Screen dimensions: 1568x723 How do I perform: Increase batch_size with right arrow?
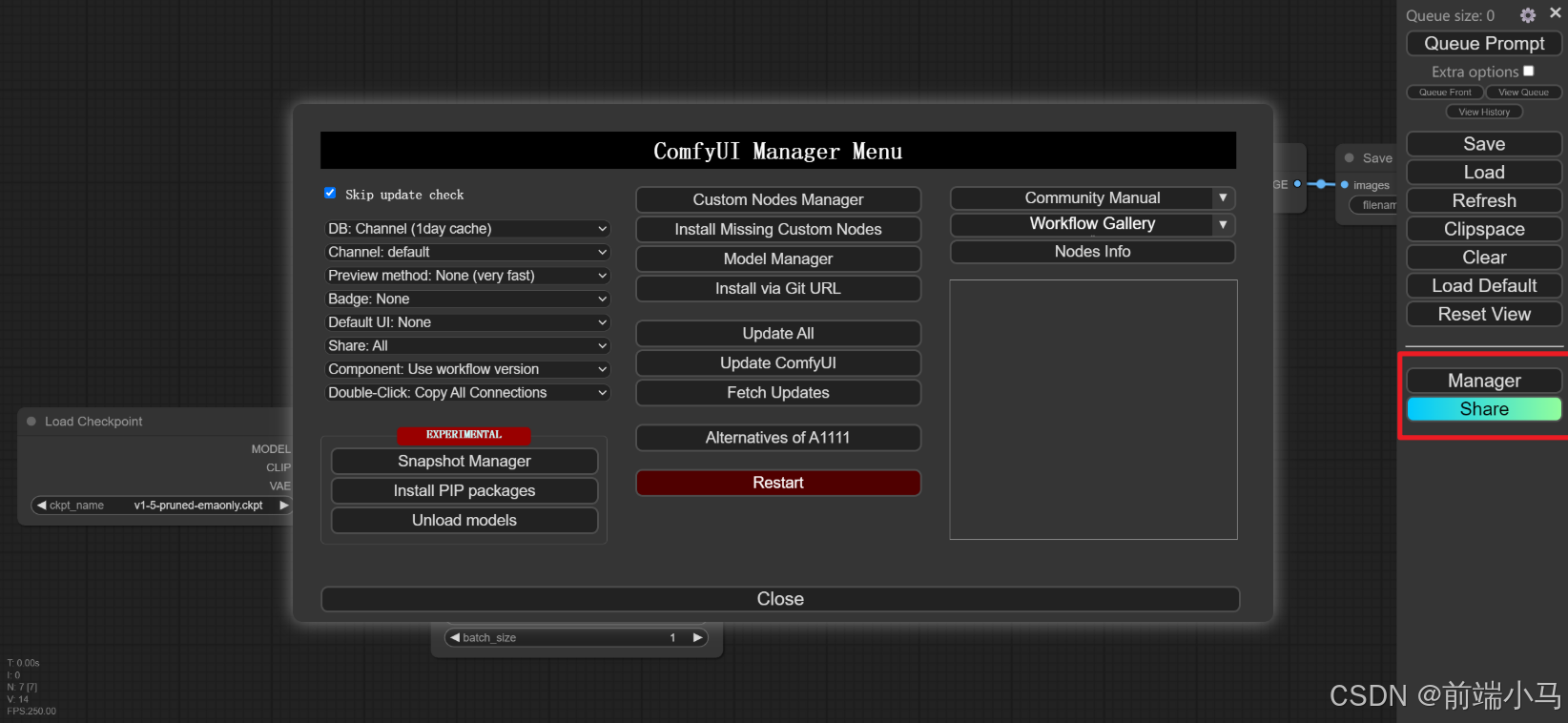(x=697, y=638)
